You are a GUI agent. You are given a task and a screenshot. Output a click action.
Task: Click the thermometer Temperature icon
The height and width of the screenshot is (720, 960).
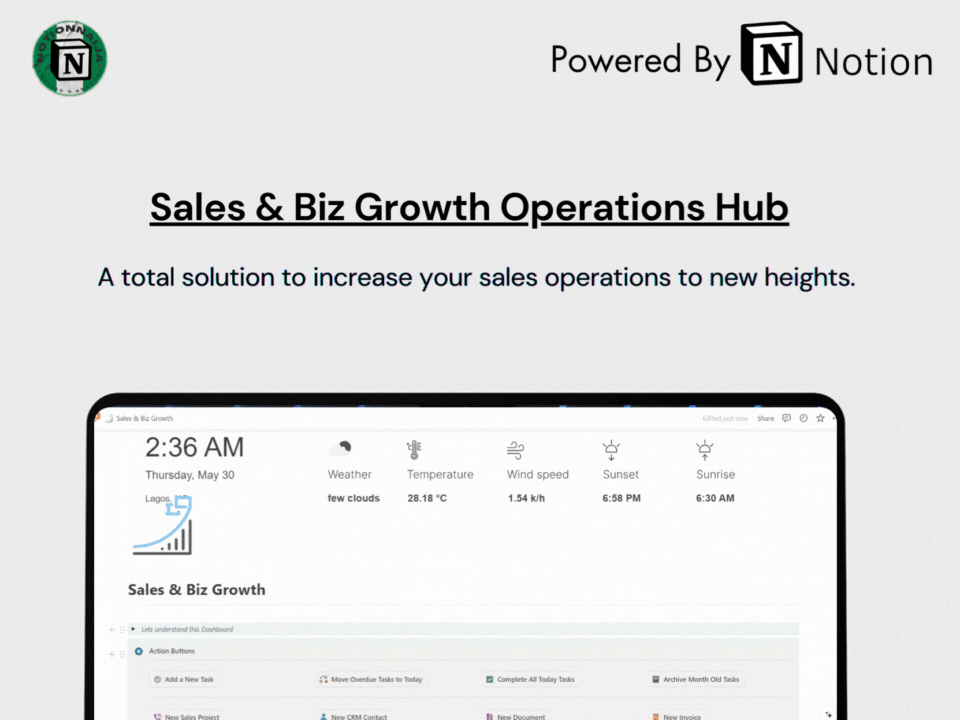tap(414, 450)
